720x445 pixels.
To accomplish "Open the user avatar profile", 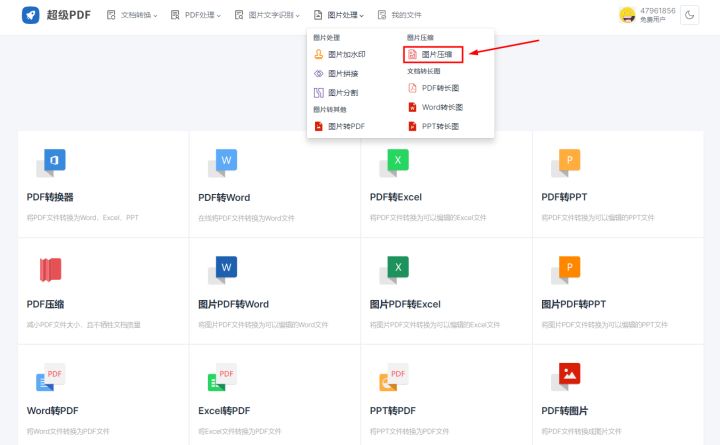I will click(627, 15).
